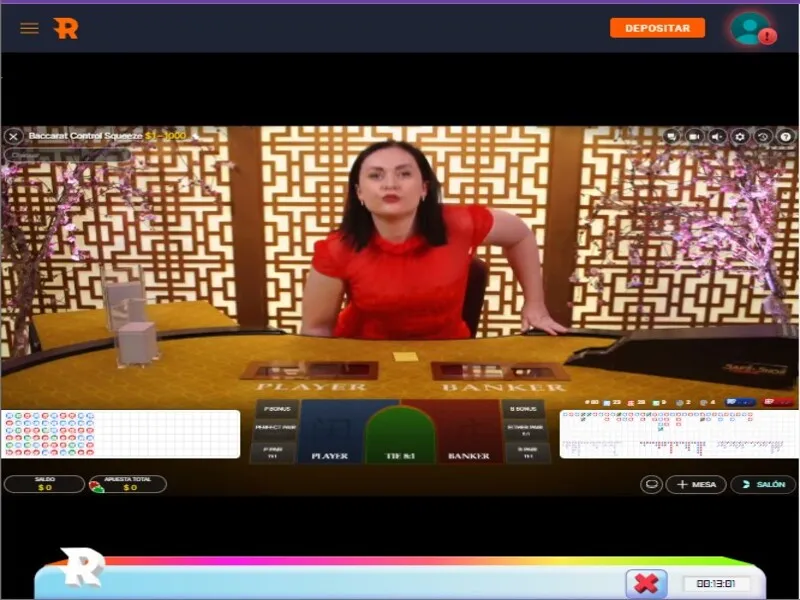The image size is (800, 600).
Task: Click the APUESTA TOTAL display
Action: click(x=128, y=484)
